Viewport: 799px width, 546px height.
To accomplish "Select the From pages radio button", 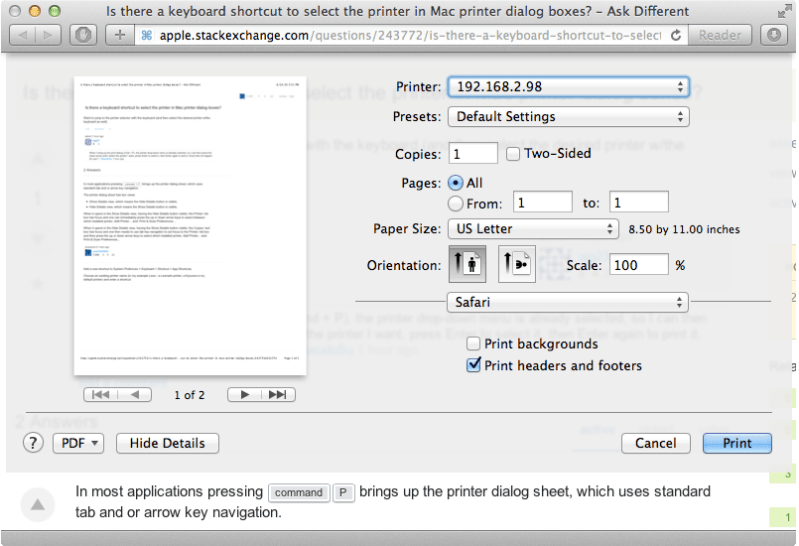I will tap(456, 204).
